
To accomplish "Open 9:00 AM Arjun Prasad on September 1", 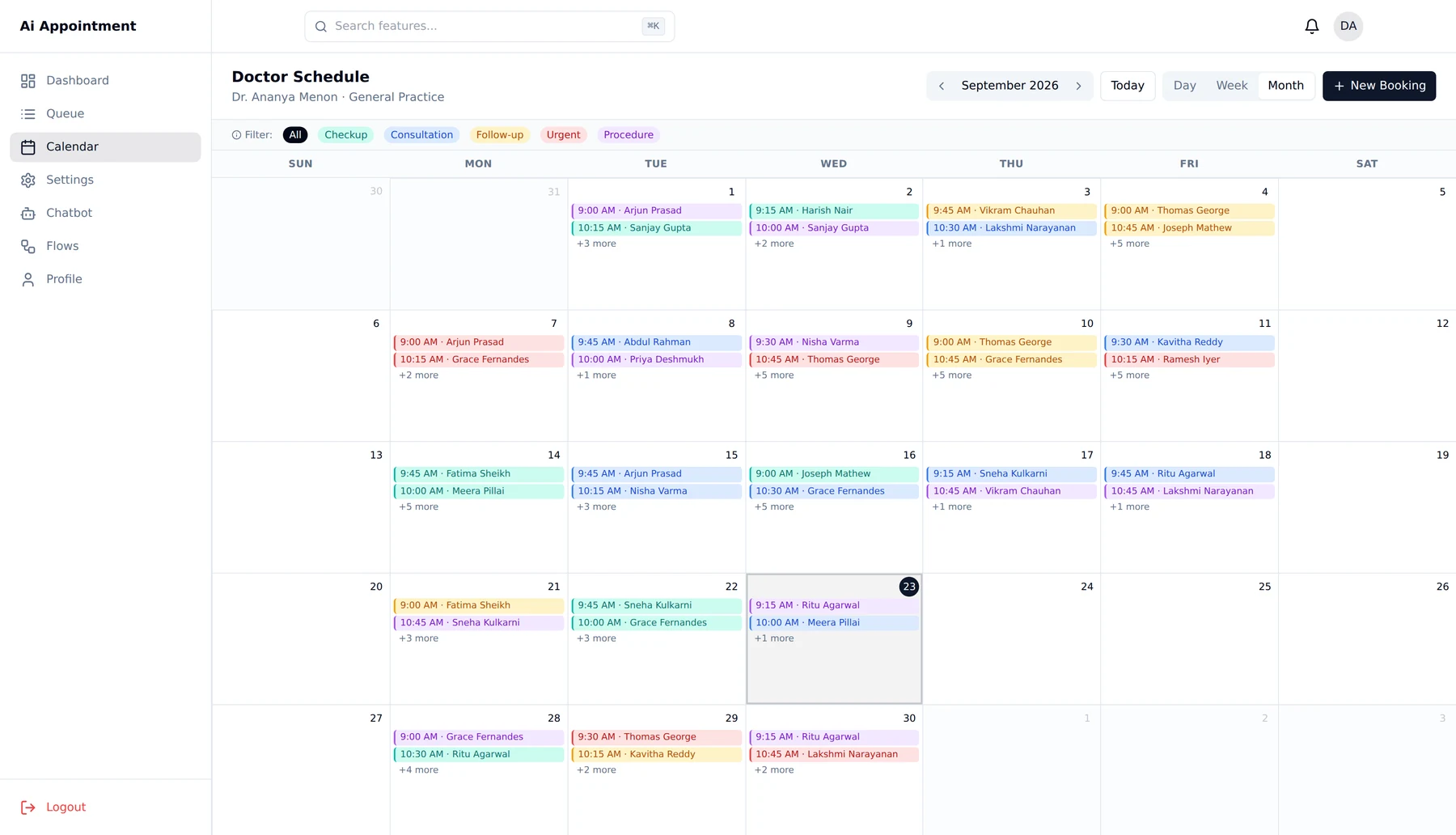I will click(x=656, y=210).
